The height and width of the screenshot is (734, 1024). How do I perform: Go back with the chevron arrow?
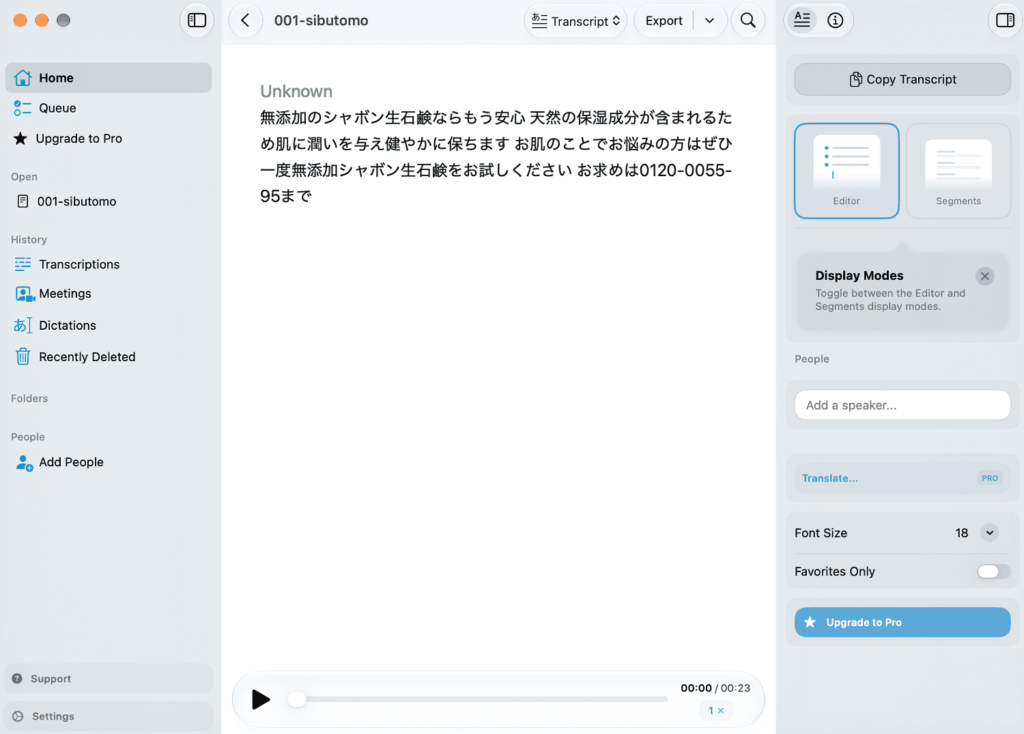246,20
